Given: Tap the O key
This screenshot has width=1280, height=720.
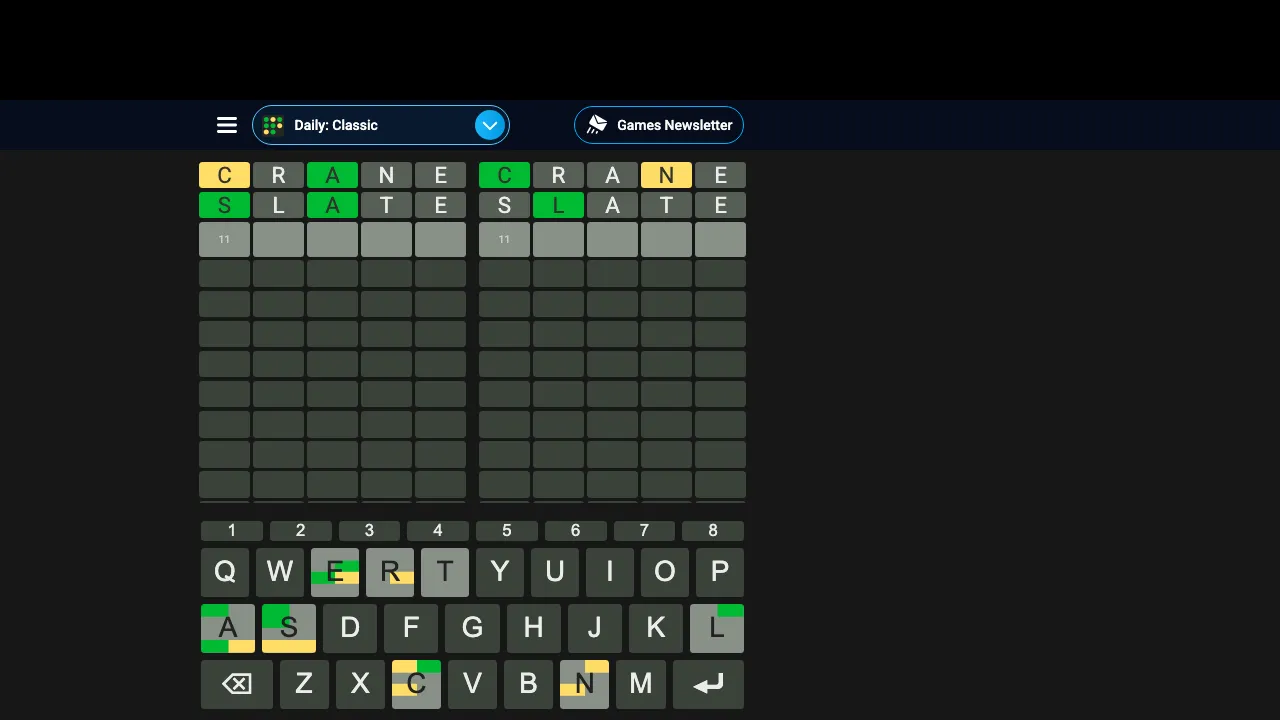Looking at the screenshot, I should click(x=665, y=572).
